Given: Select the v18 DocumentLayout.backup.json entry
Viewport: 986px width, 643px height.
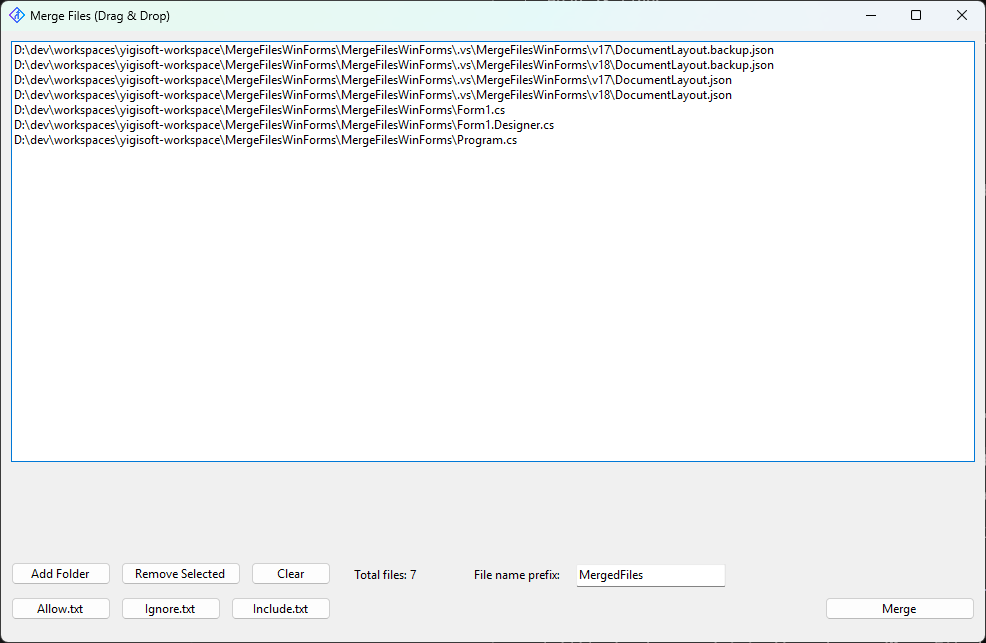Looking at the screenshot, I should [393, 64].
